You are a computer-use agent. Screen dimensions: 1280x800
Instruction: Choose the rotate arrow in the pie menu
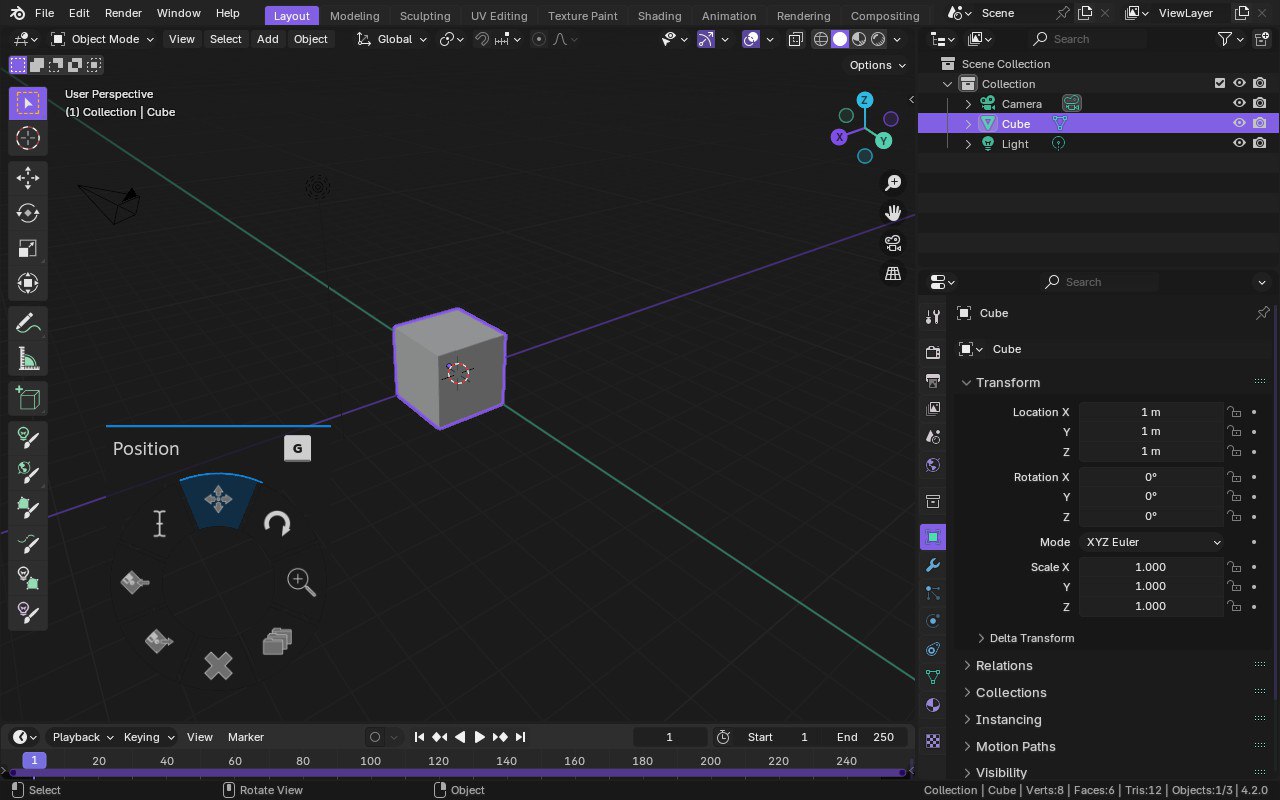tap(277, 523)
